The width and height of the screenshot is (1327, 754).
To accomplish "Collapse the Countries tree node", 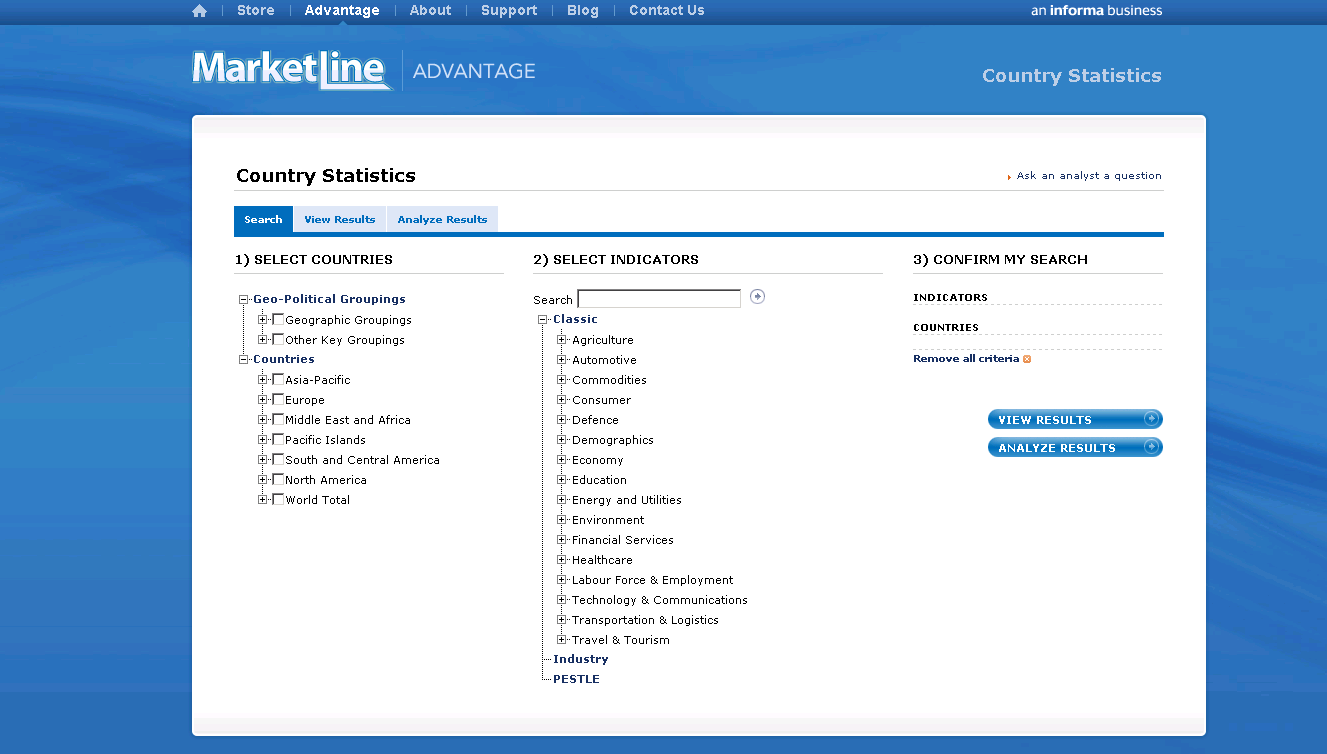I will (x=243, y=359).
